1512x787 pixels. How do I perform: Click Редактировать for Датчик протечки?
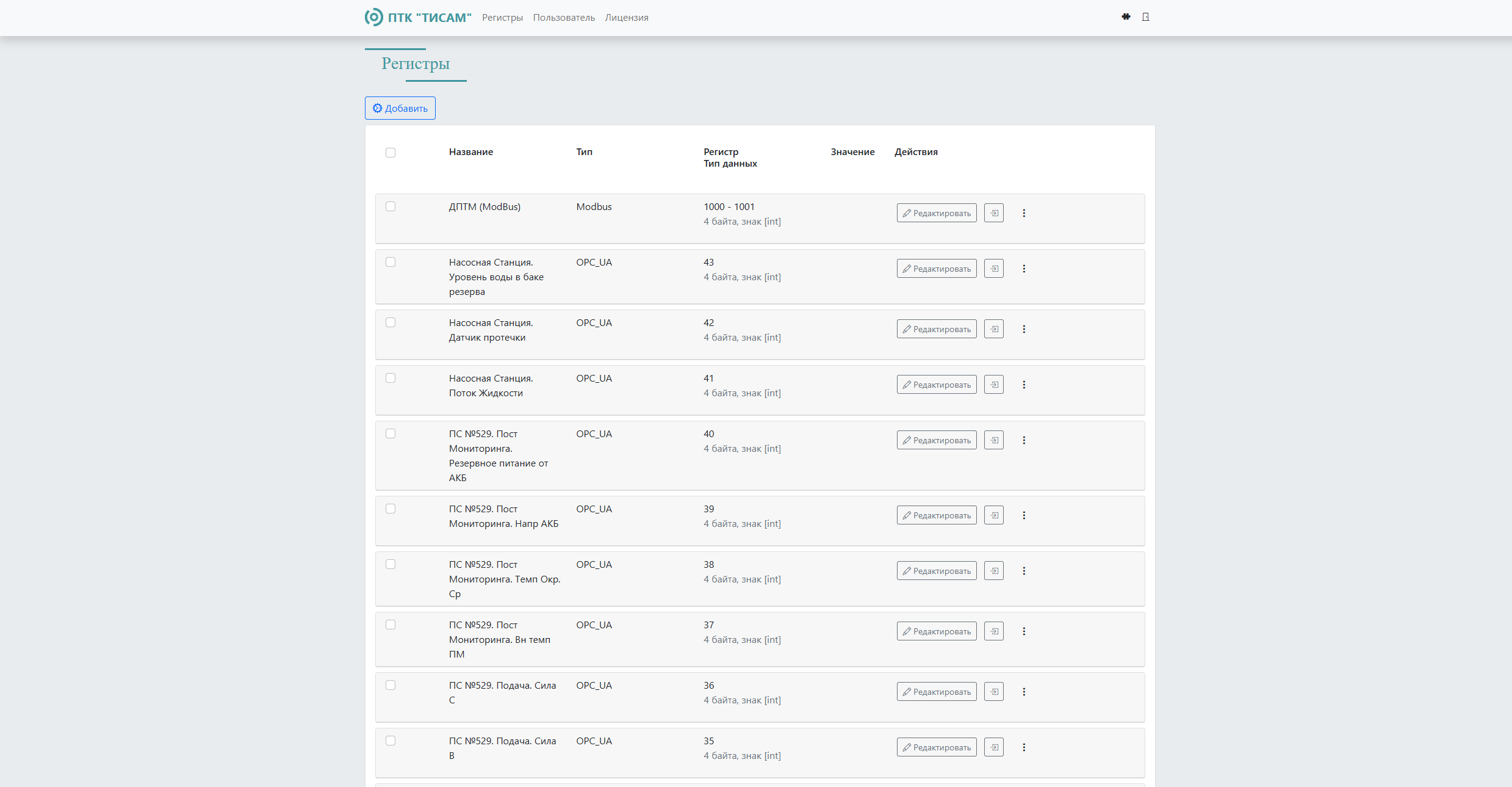tap(937, 329)
